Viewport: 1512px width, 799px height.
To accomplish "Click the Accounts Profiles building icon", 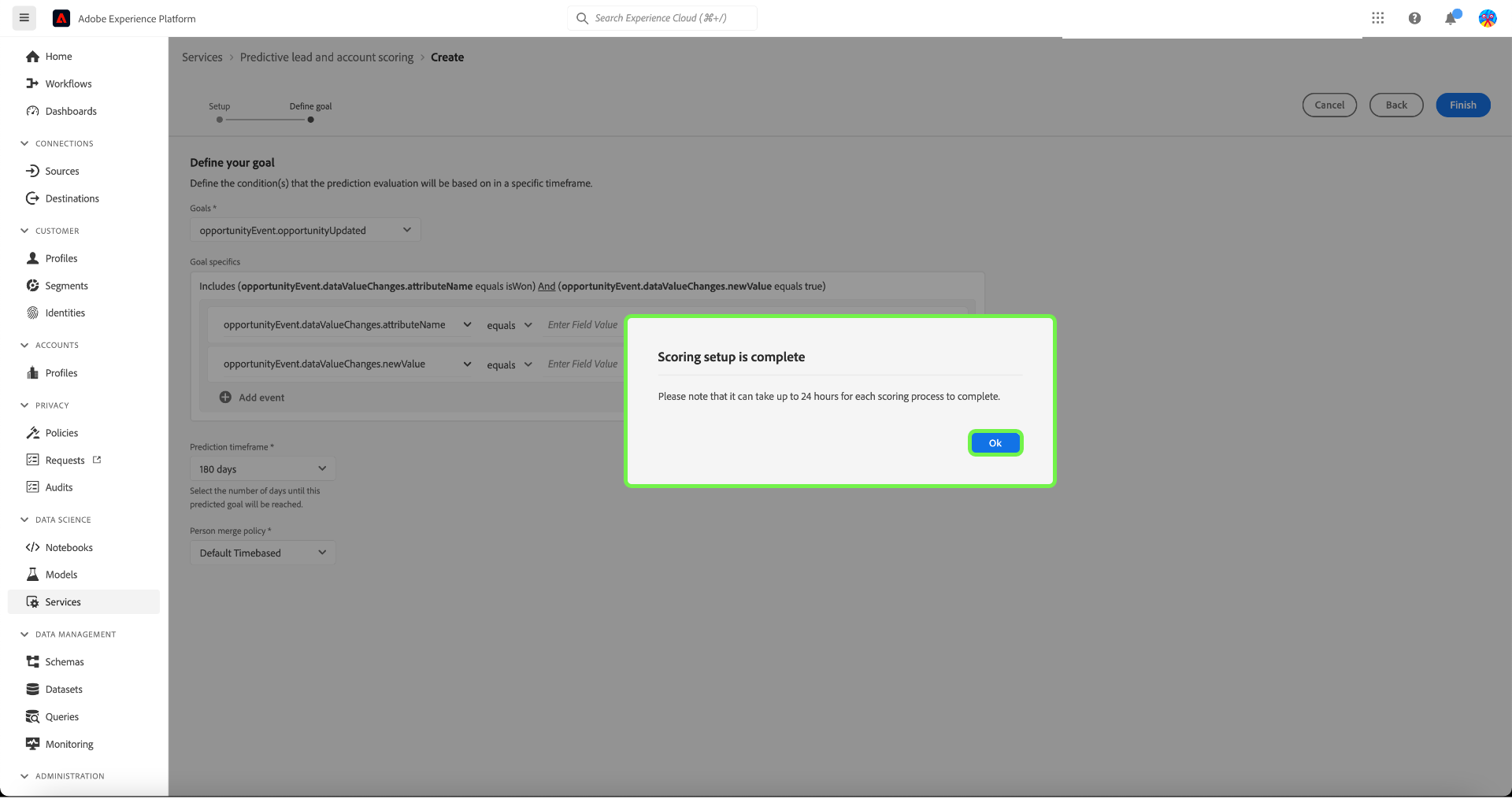I will (x=32, y=373).
